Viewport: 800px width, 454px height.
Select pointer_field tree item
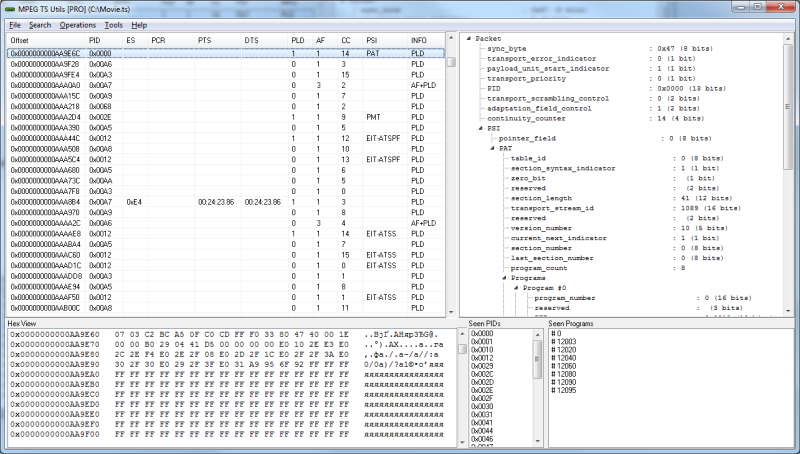tap(527, 138)
